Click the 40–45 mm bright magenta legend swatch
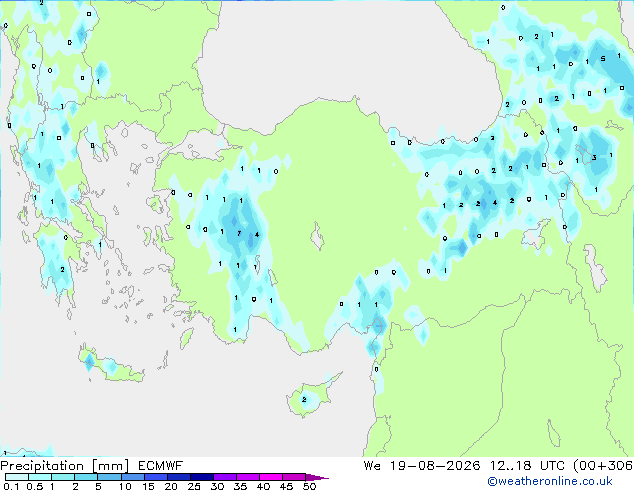Image resolution: width=634 pixels, height=490 pixels. pyautogui.click(x=271, y=477)
